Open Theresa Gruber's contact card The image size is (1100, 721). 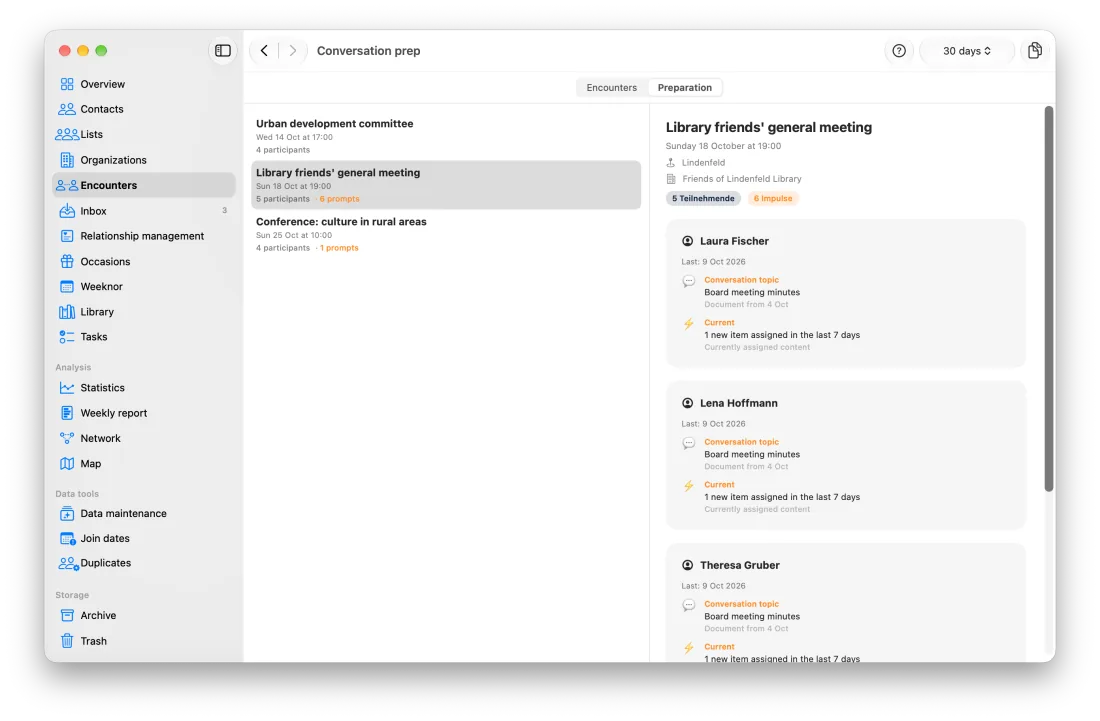point(845,603)
